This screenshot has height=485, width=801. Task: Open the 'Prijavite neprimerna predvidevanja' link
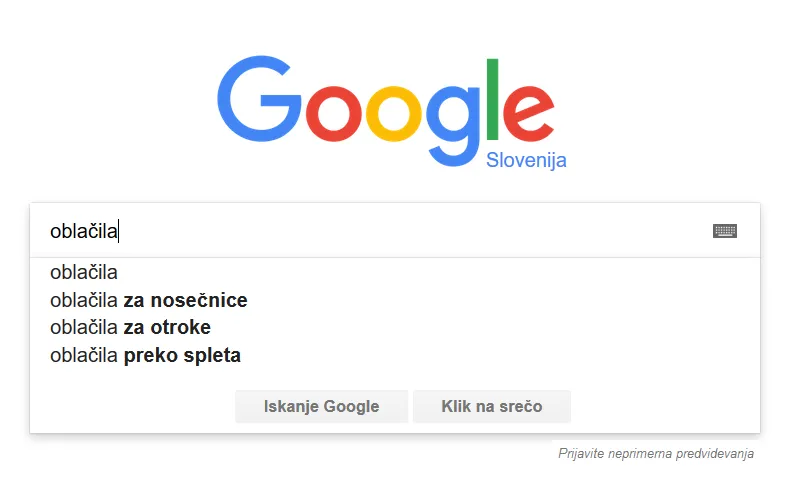pyautogui.click(x=656, y=454)
